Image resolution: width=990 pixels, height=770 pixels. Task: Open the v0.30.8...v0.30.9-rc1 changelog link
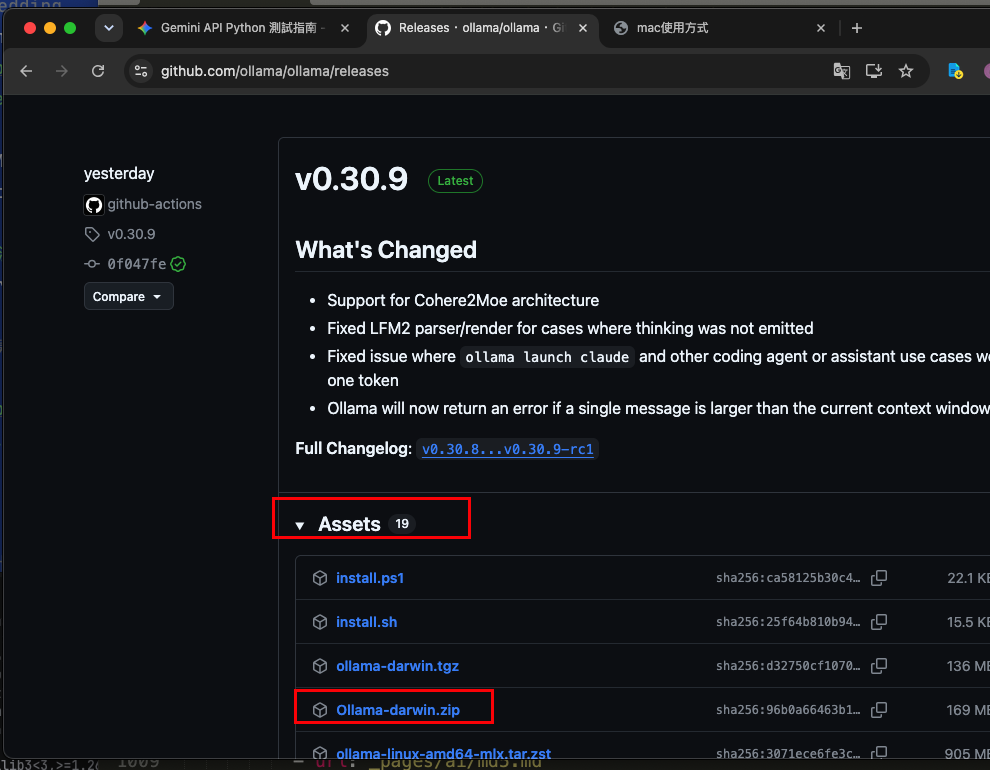pos(508,449)
